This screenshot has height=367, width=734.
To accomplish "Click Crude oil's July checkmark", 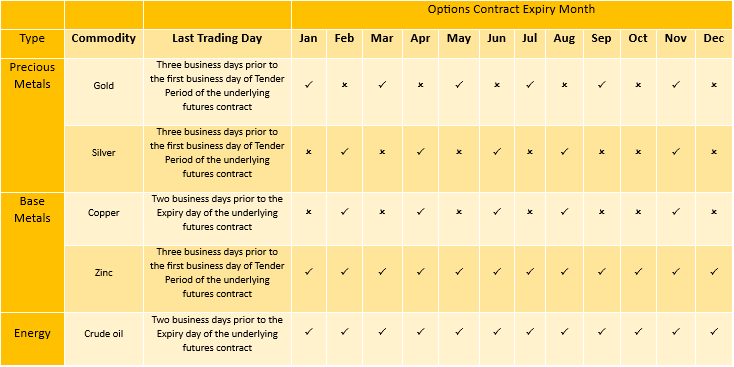I will (529, 331).
